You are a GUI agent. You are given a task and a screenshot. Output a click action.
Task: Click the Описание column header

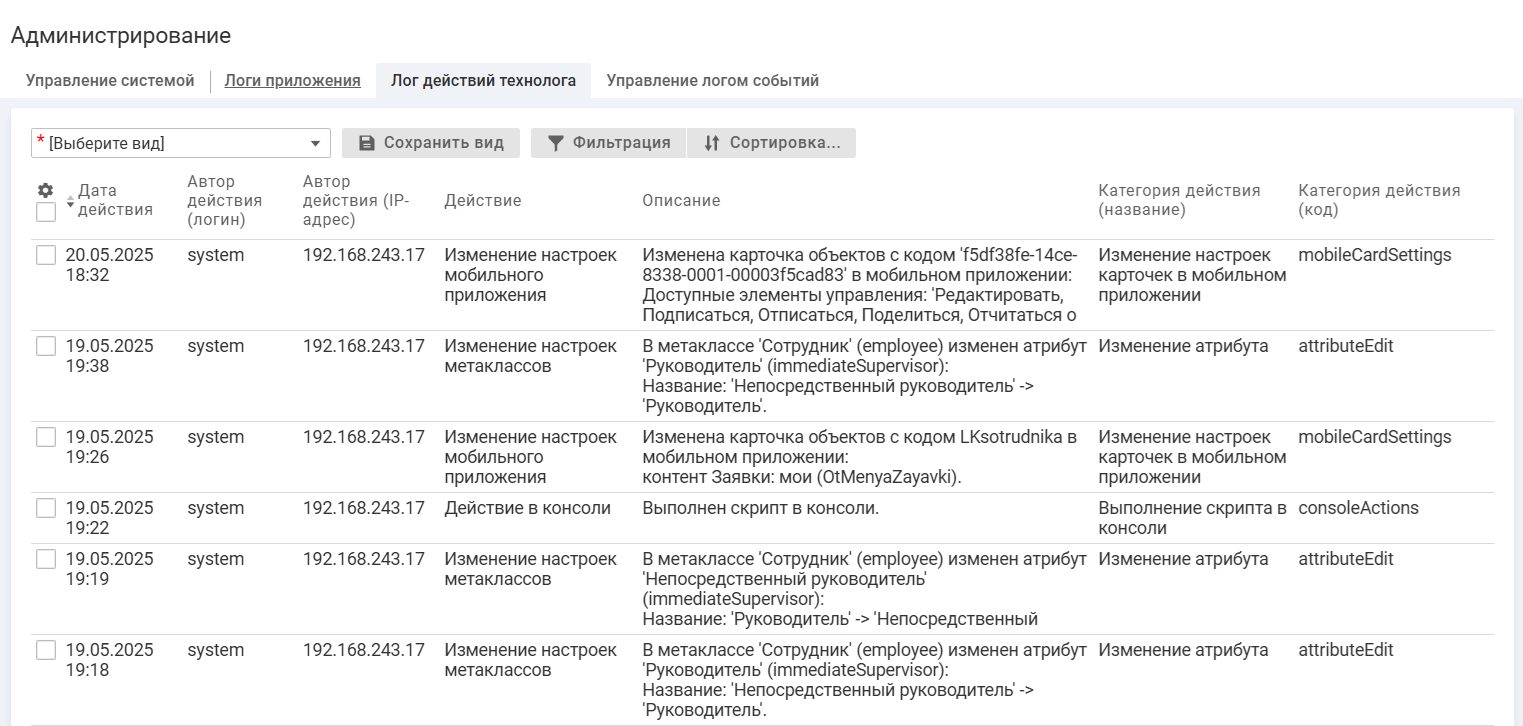pyautogui.click(x=681, y=201)
